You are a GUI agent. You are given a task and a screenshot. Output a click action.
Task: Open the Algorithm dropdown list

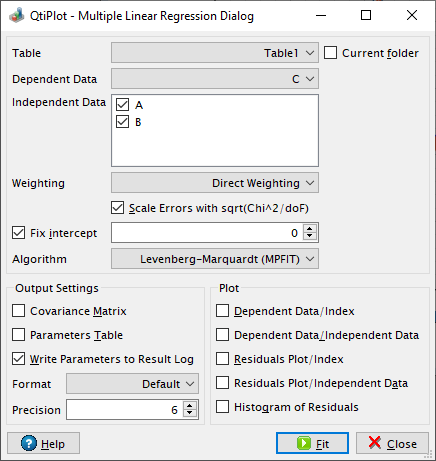215,259
